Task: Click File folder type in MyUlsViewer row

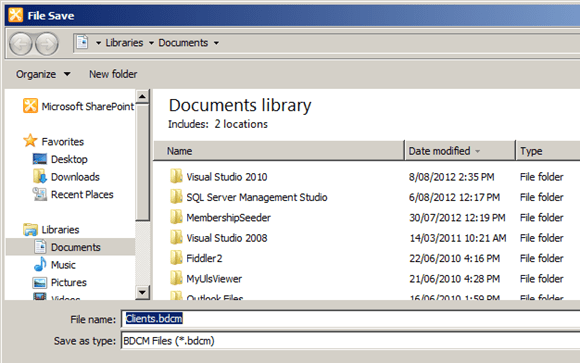Action: pyautogui.click(x=542, y=279)
